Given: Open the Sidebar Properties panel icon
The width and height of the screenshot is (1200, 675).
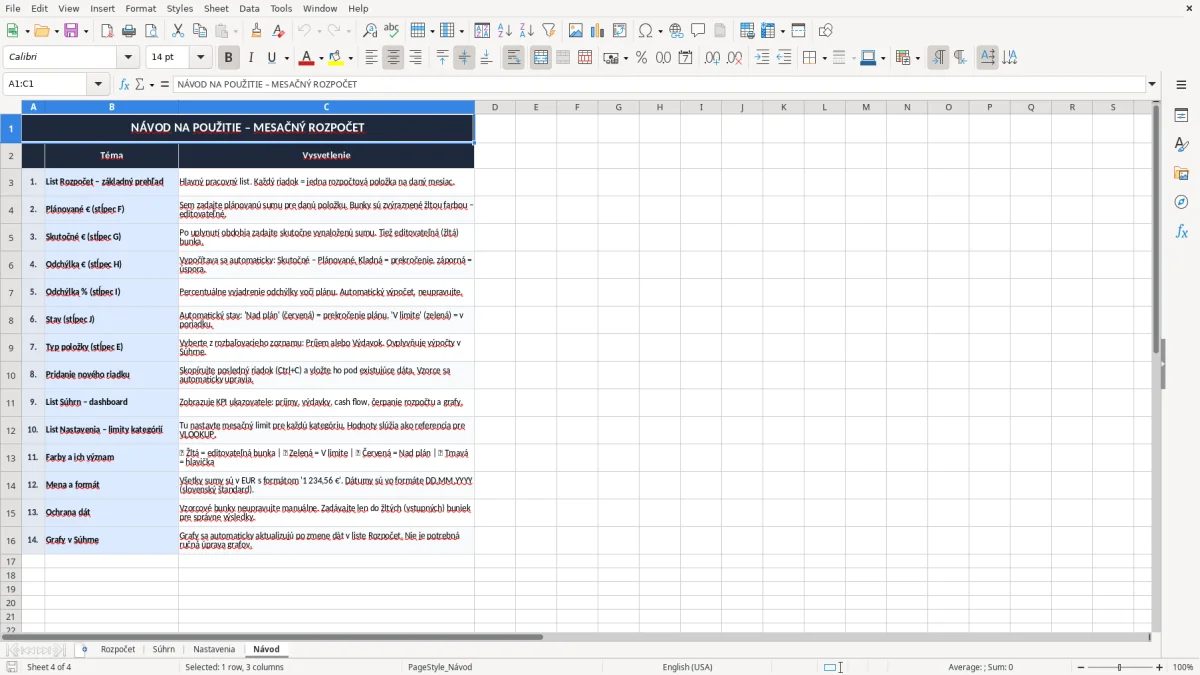Looking at the screenshot, I should [x=1181, y=116].
